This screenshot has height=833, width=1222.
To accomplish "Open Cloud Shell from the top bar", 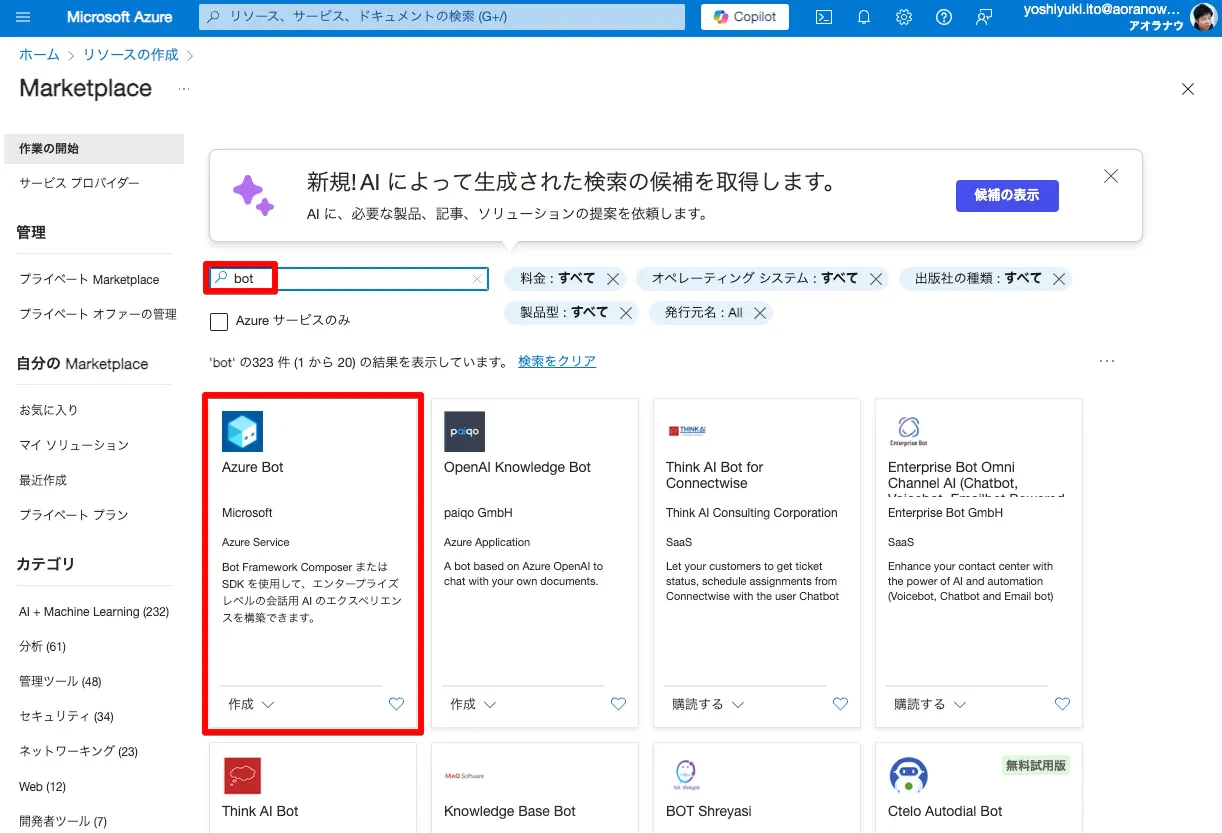I will click(824, 17).
